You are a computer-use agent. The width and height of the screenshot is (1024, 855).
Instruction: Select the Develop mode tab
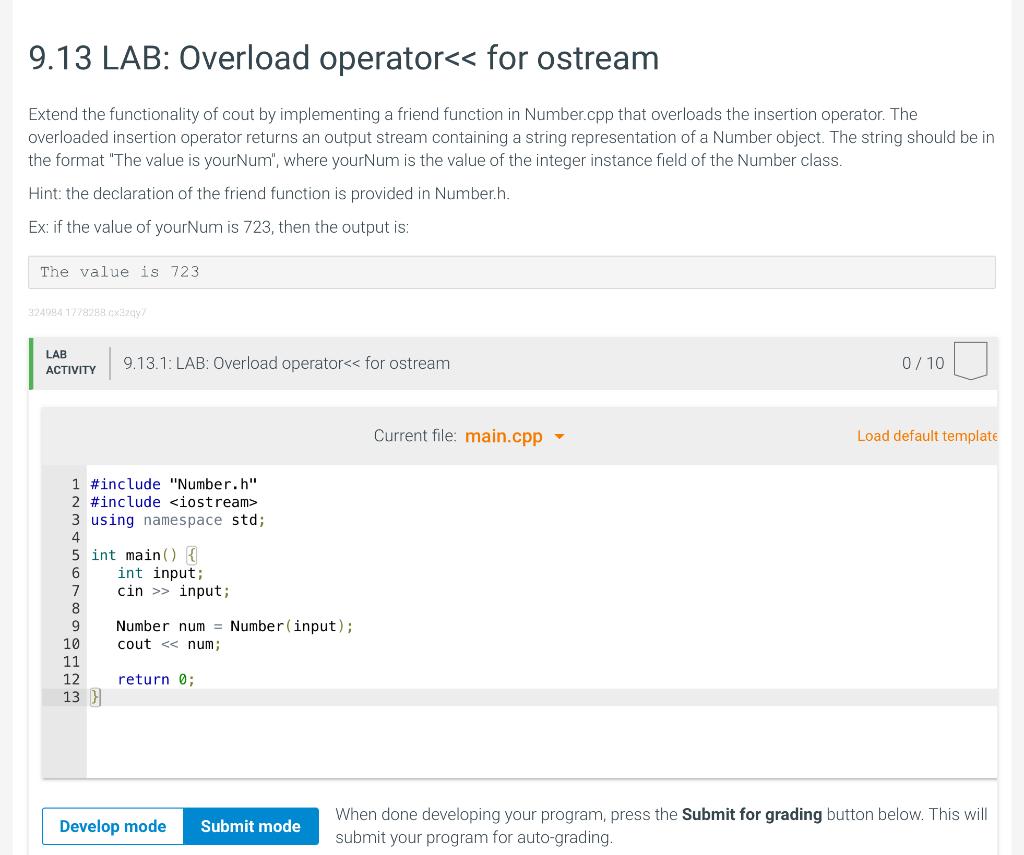[112, 826]
